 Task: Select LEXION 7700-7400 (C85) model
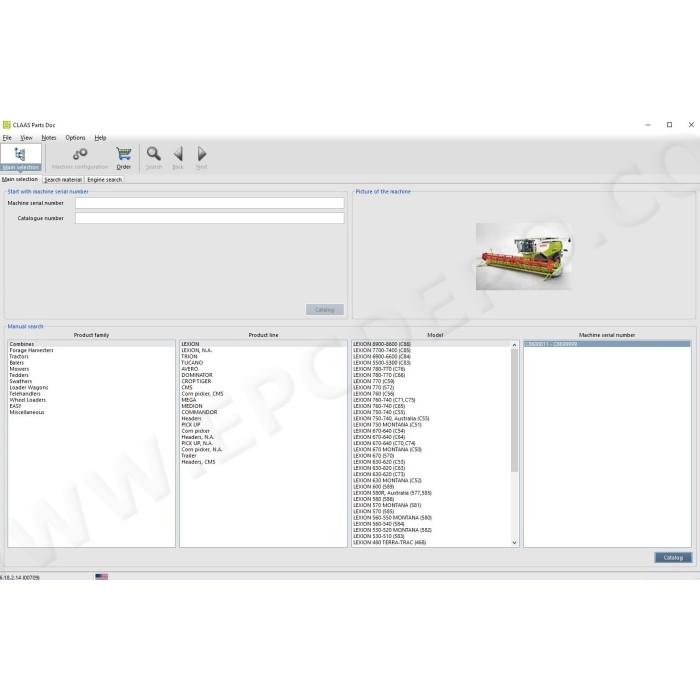pos(431,350)
